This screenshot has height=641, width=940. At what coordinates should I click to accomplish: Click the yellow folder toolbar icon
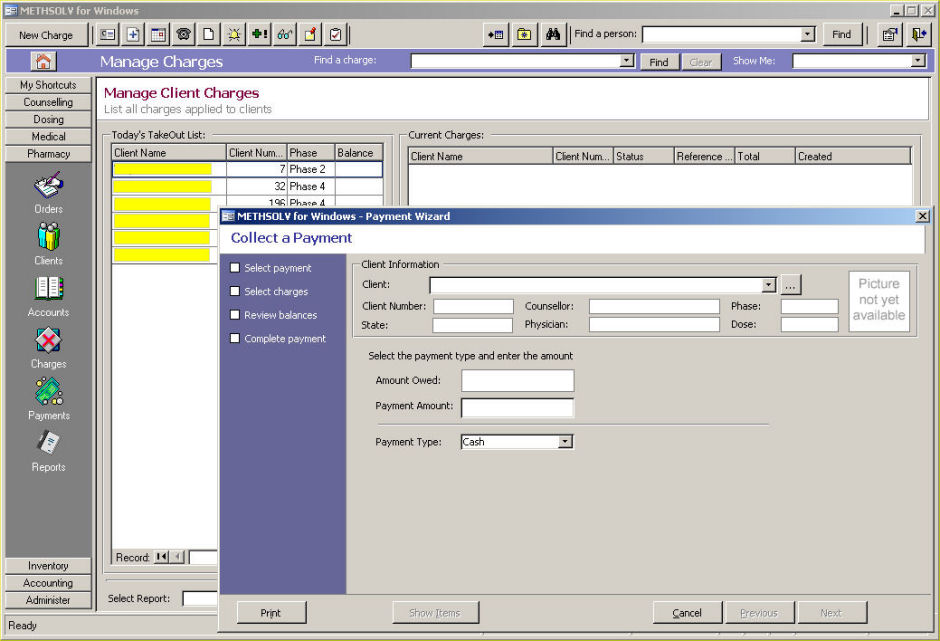coord(524,35)
